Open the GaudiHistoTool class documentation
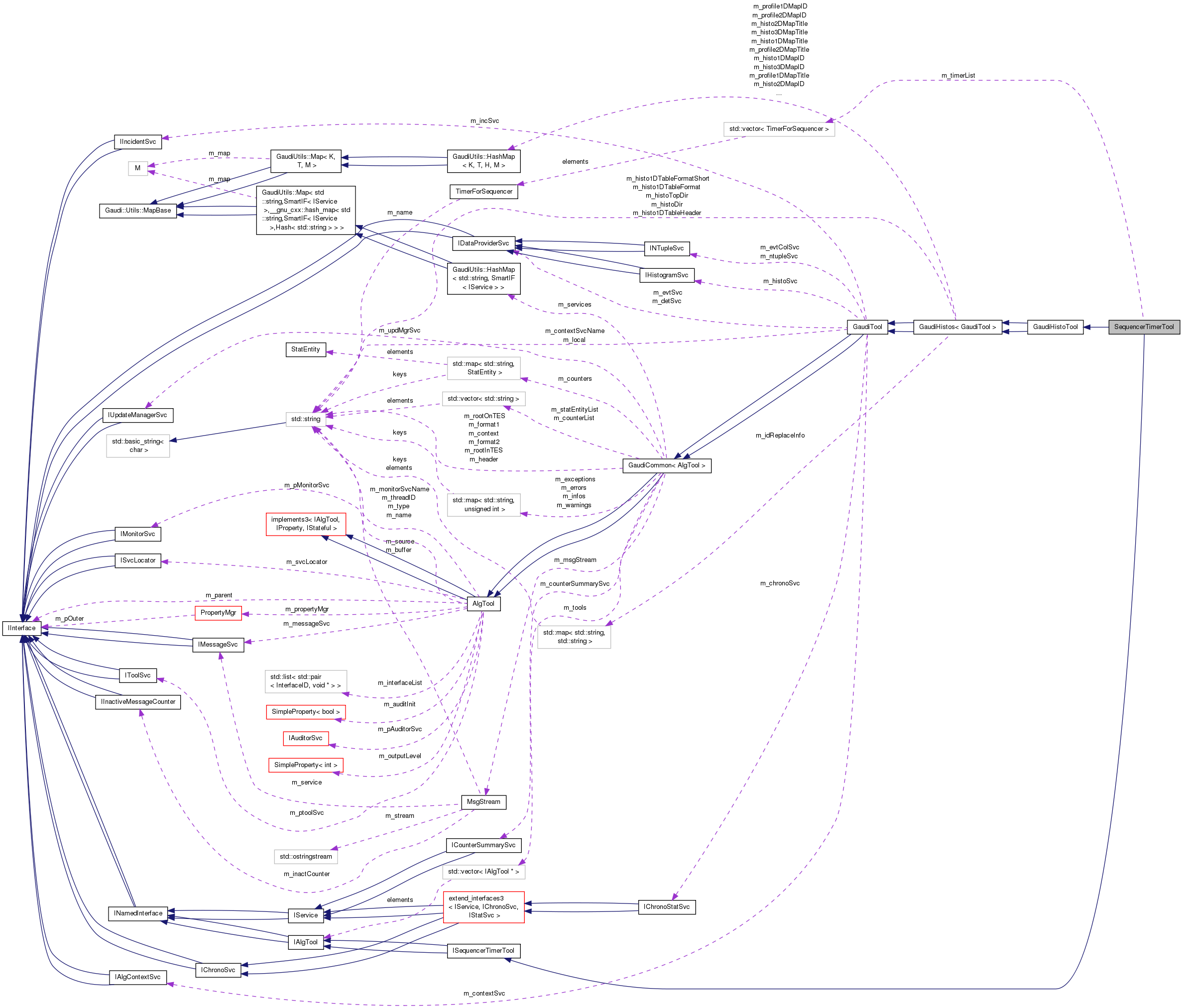 click(1055, 327)
